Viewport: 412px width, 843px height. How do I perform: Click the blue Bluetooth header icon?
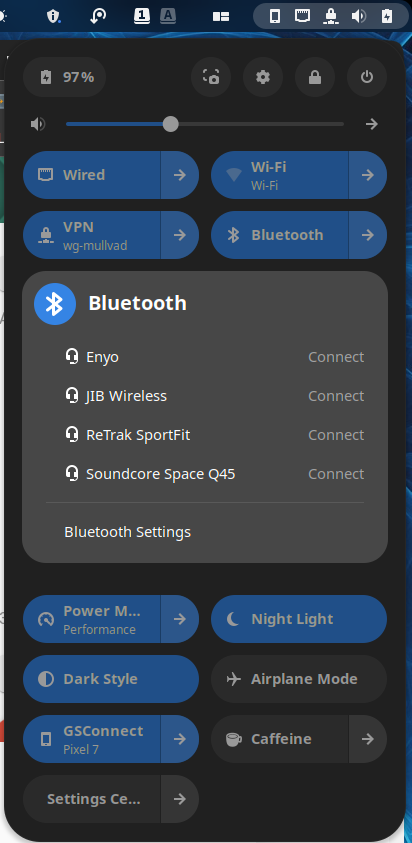click(55, 304)
